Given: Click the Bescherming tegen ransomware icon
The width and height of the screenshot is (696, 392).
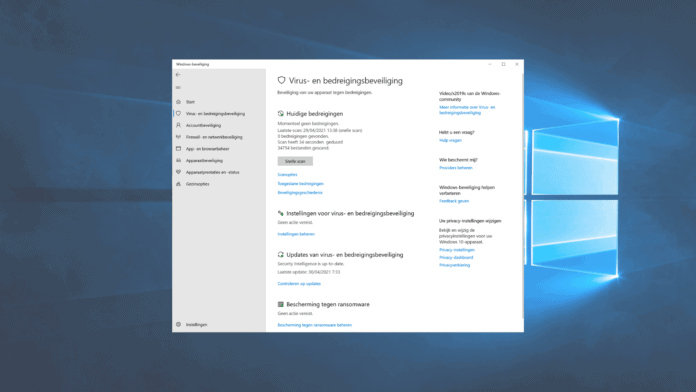Looking at the screenshot, I should (x=281, y=304).
